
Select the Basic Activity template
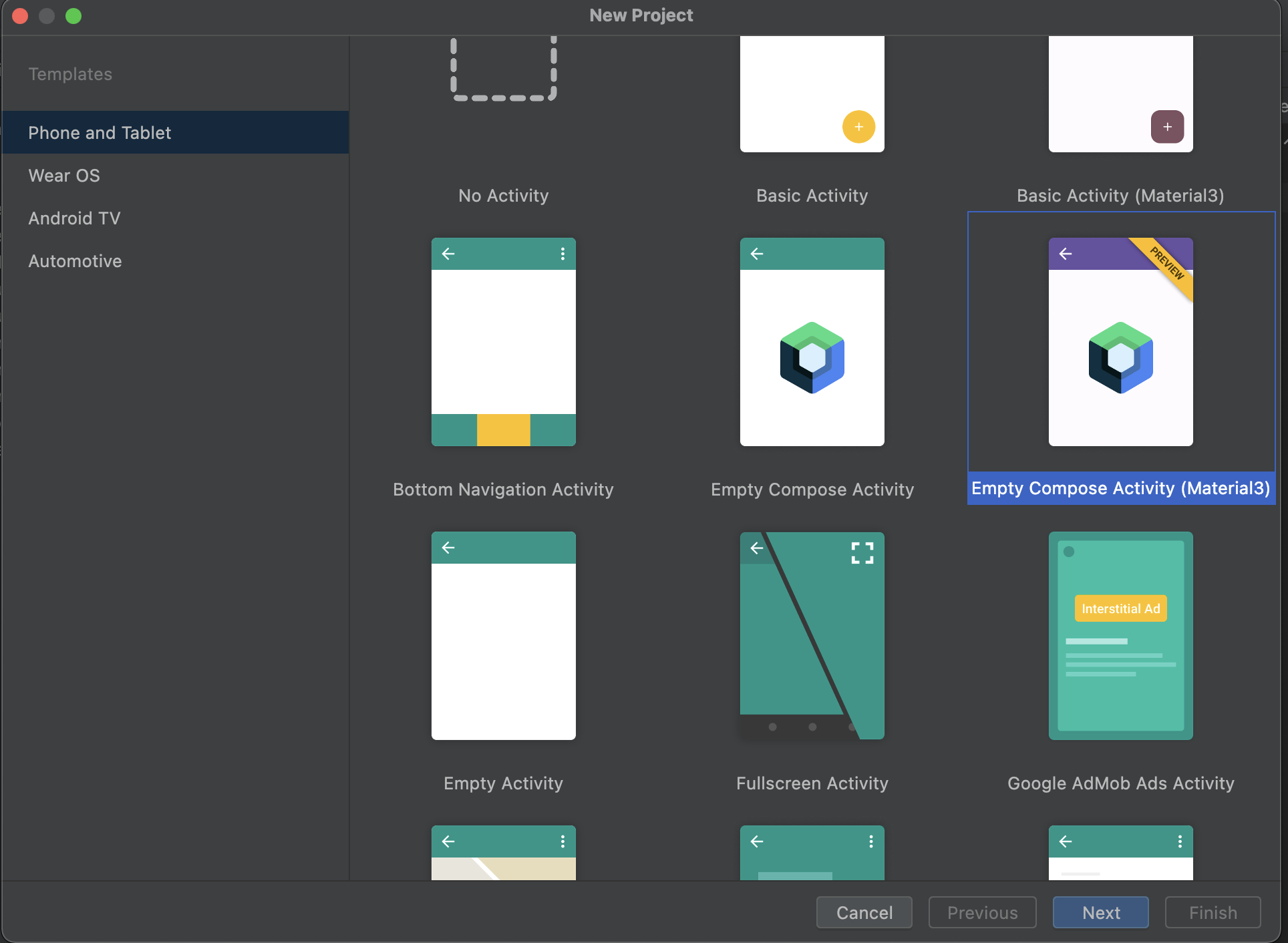(x=812, y=93)
